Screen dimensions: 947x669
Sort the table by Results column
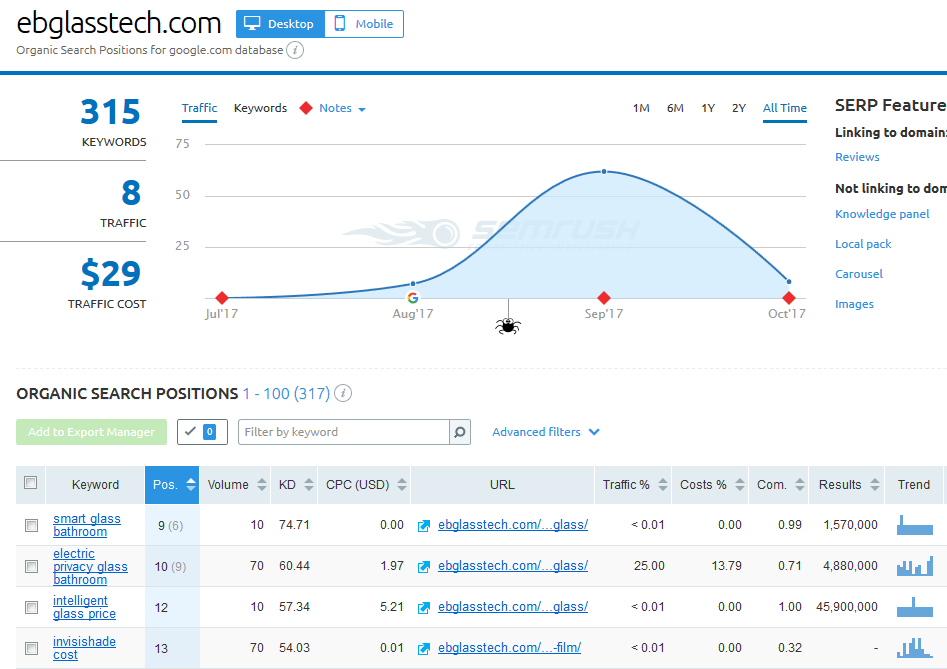click(x=847, y=485)
